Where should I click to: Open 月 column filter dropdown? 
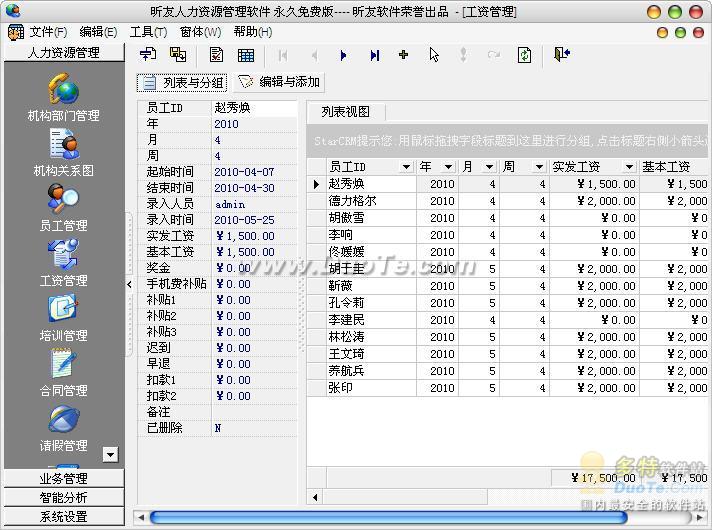[x=489, y=167]
